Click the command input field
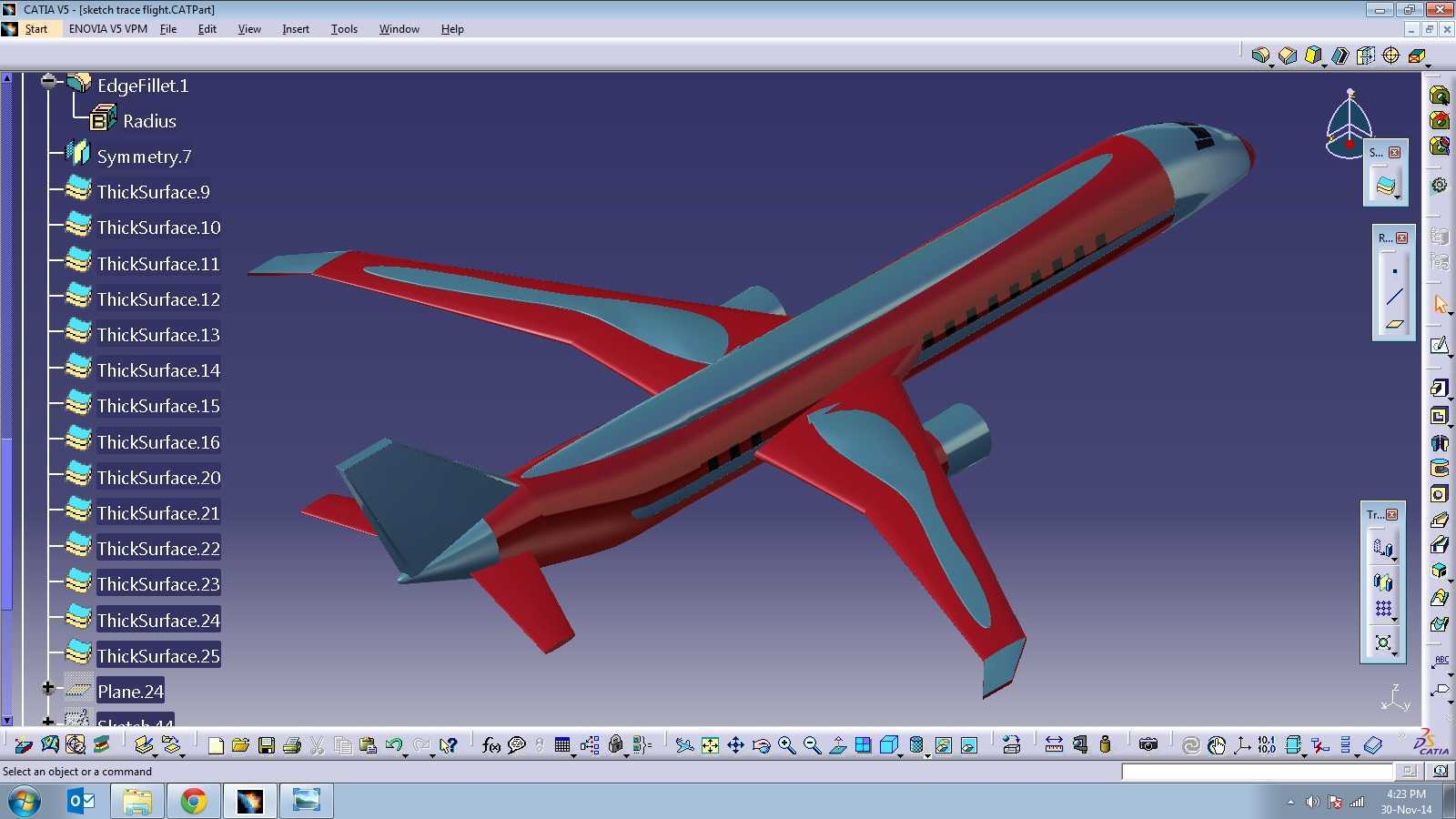This screenshot has height=819, width=1456. click(1257, 772)
